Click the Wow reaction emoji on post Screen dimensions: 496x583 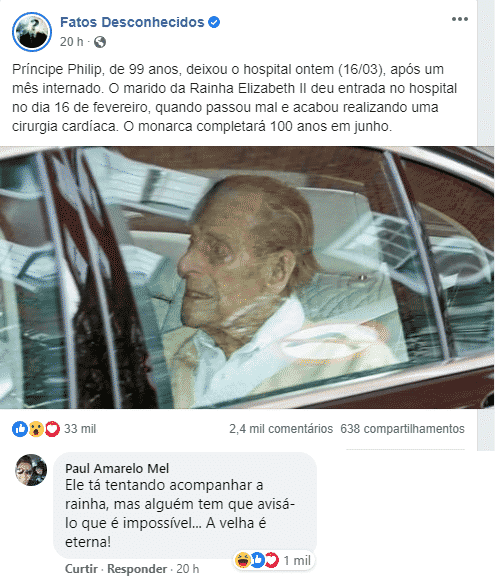[36, 429]
